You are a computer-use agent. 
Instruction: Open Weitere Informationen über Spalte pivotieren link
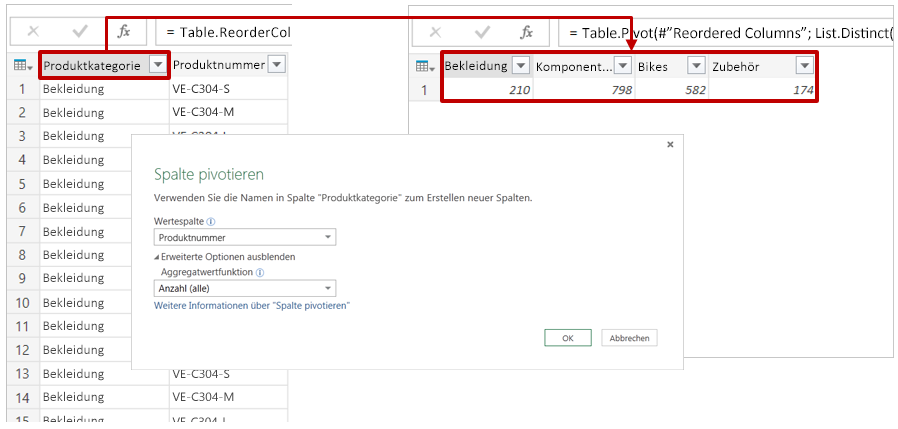252,306
